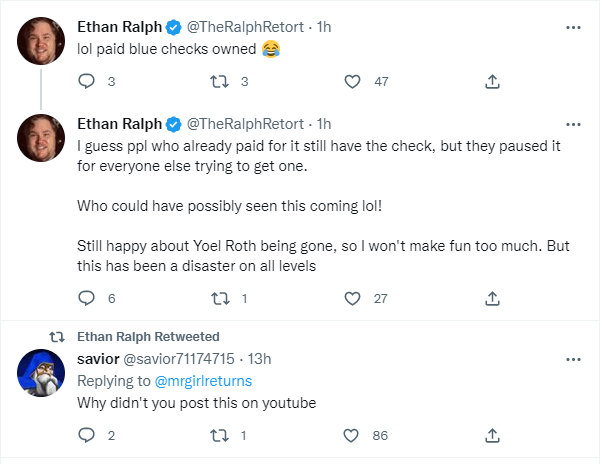
Task: Open the 13h timestamp on savior's tweet
Action: (259, 359)
